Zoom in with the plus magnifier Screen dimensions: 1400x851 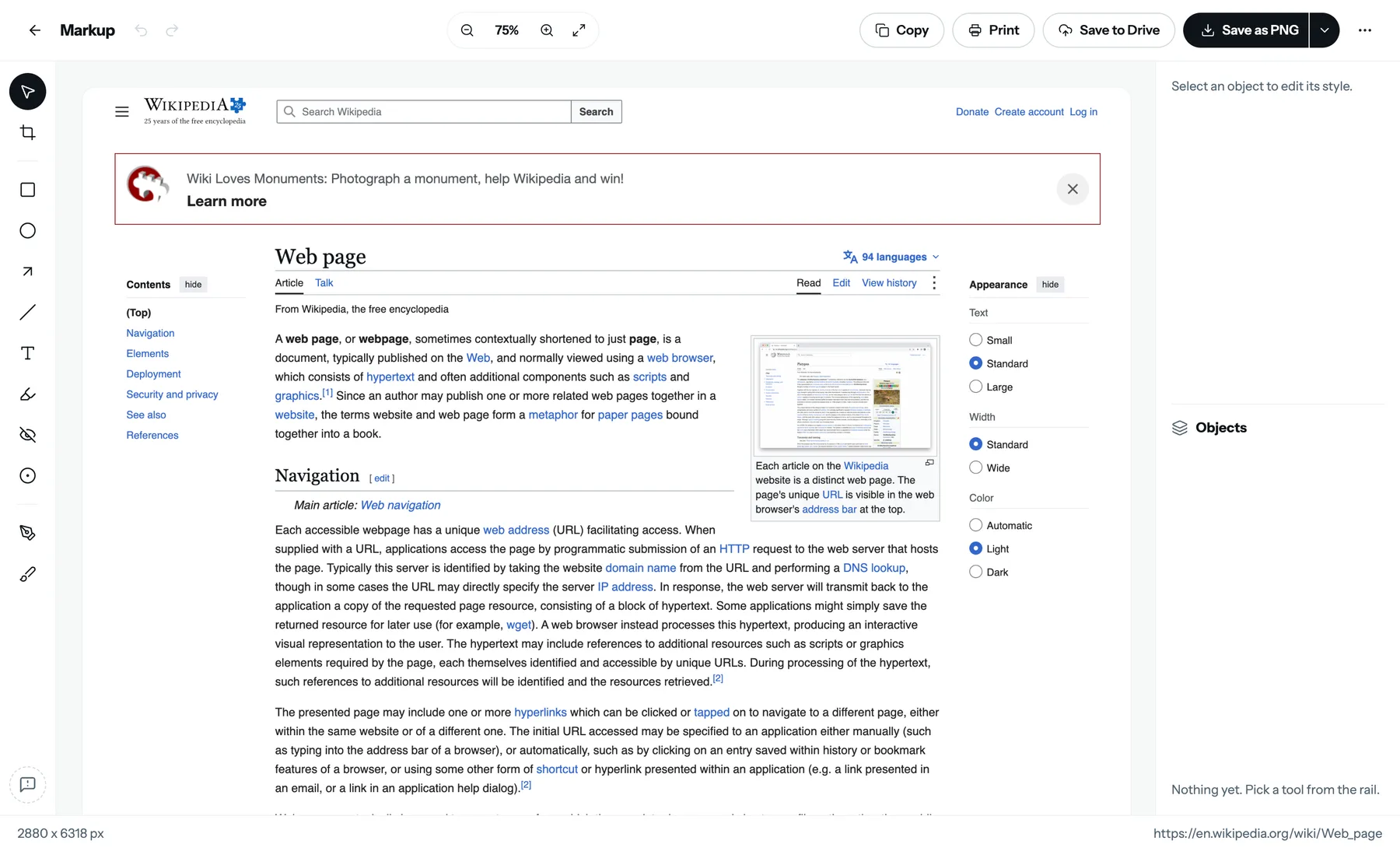pos(547,30)
